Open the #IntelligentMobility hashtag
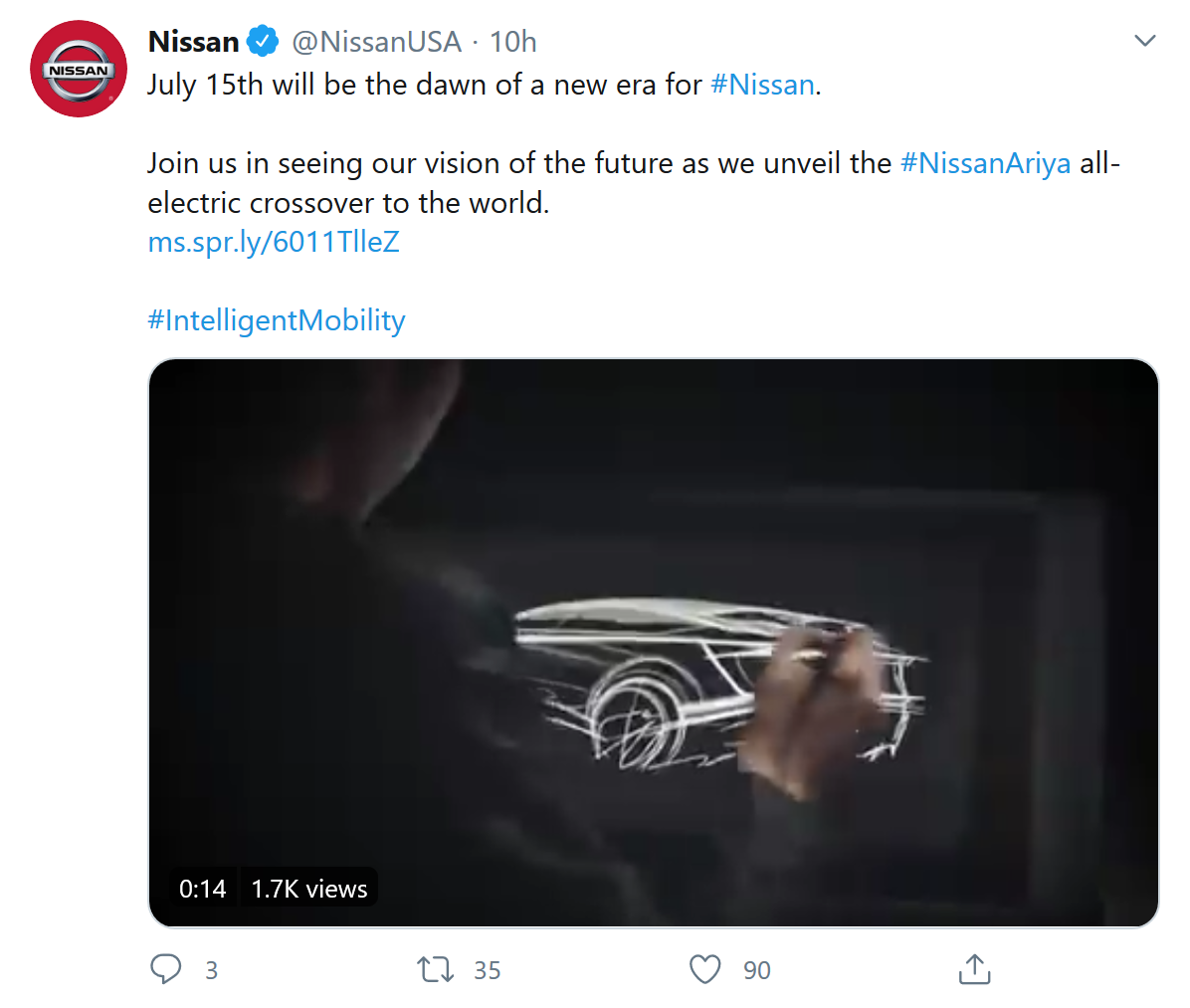1190x1008 pixels. tap(277, 320)
